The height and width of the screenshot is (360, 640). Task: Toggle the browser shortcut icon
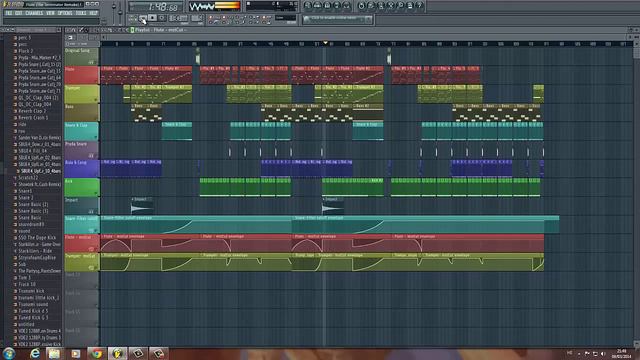pos(337,5)
